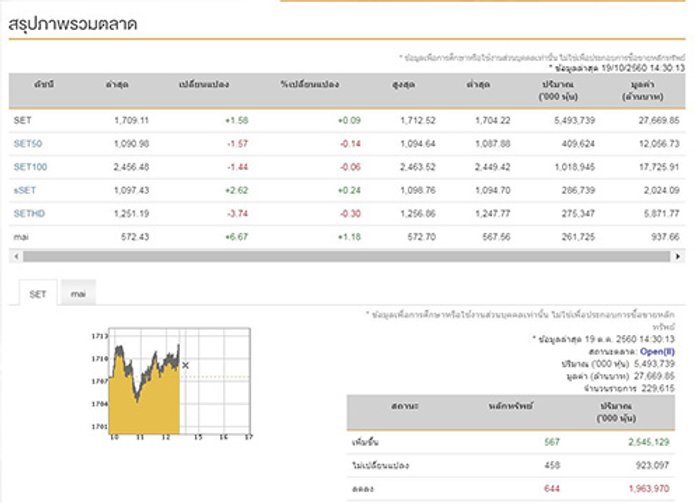Click the สรุปภาพรวมตลาด page heading

coord(73,24)
